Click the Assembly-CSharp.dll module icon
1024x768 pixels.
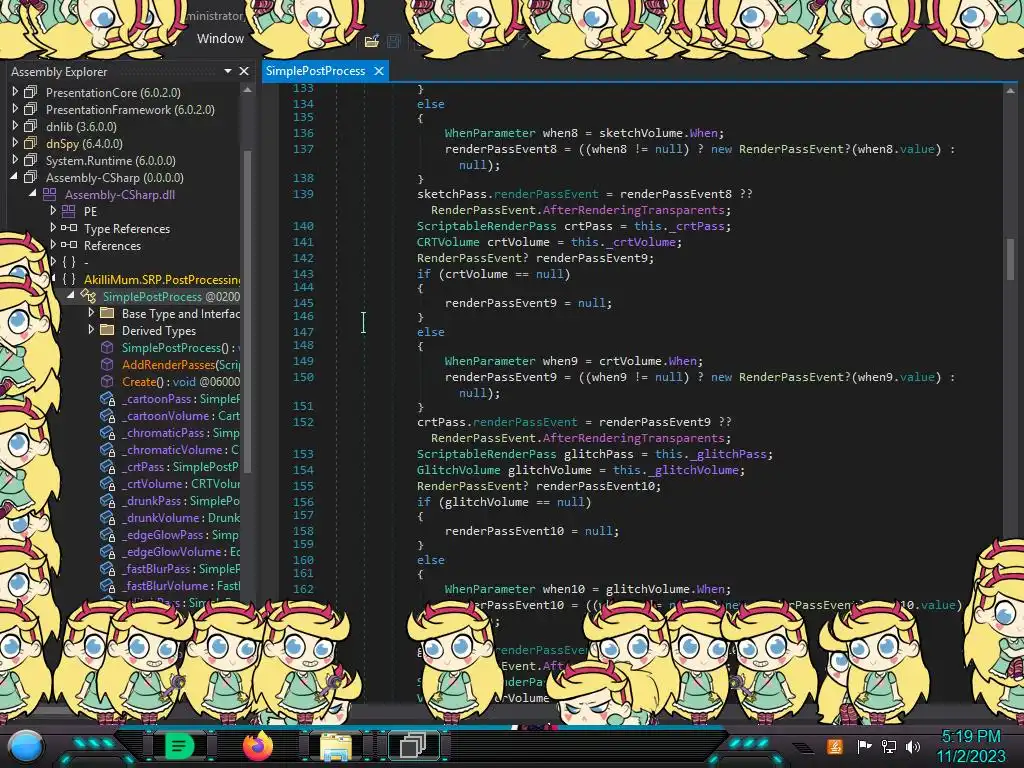[50, 194]
